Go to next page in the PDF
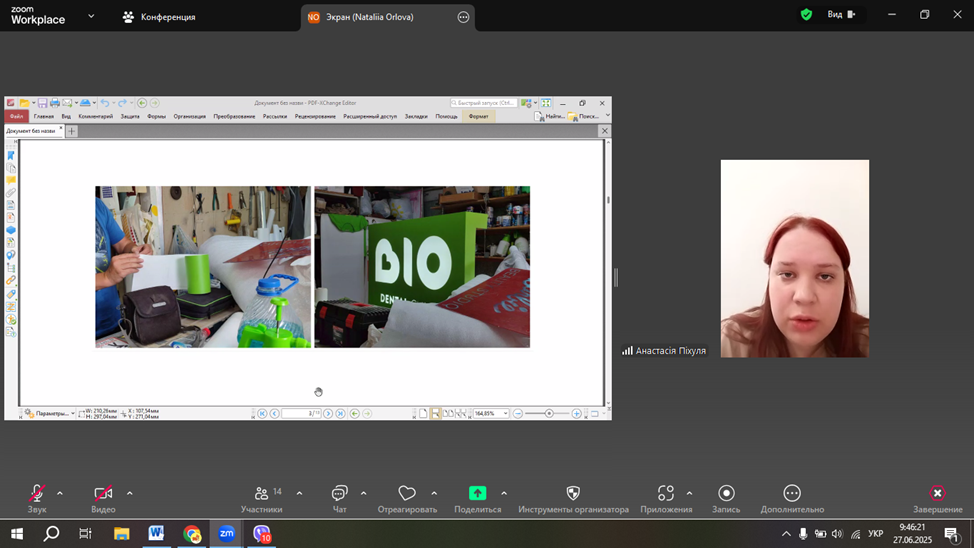 328,413
